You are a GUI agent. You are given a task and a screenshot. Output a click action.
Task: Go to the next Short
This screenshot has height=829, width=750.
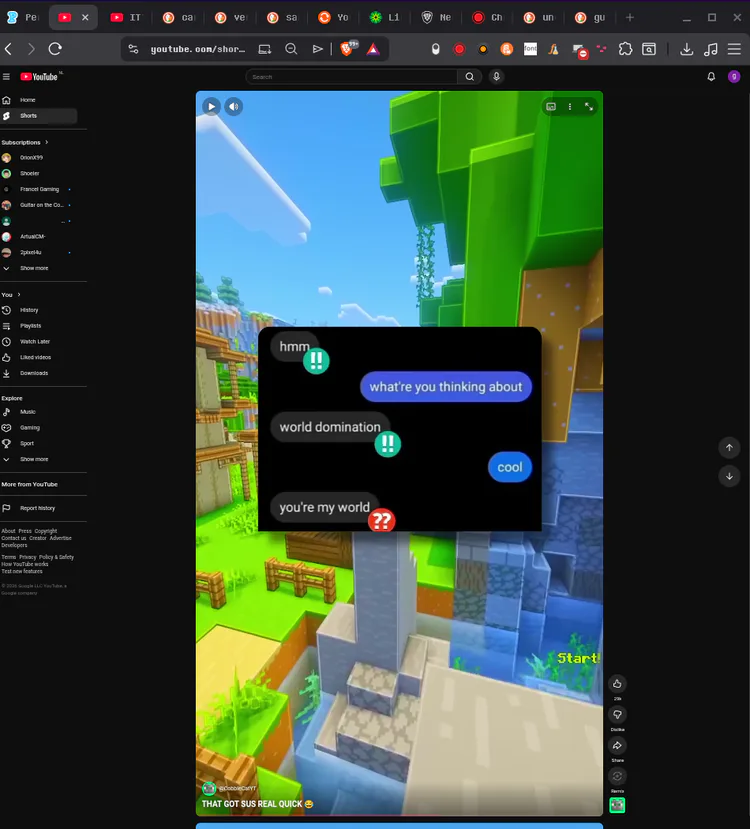[729, 476]
